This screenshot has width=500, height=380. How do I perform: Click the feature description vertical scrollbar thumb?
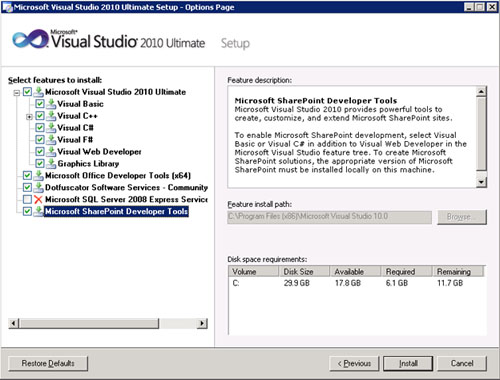point(481,134)
